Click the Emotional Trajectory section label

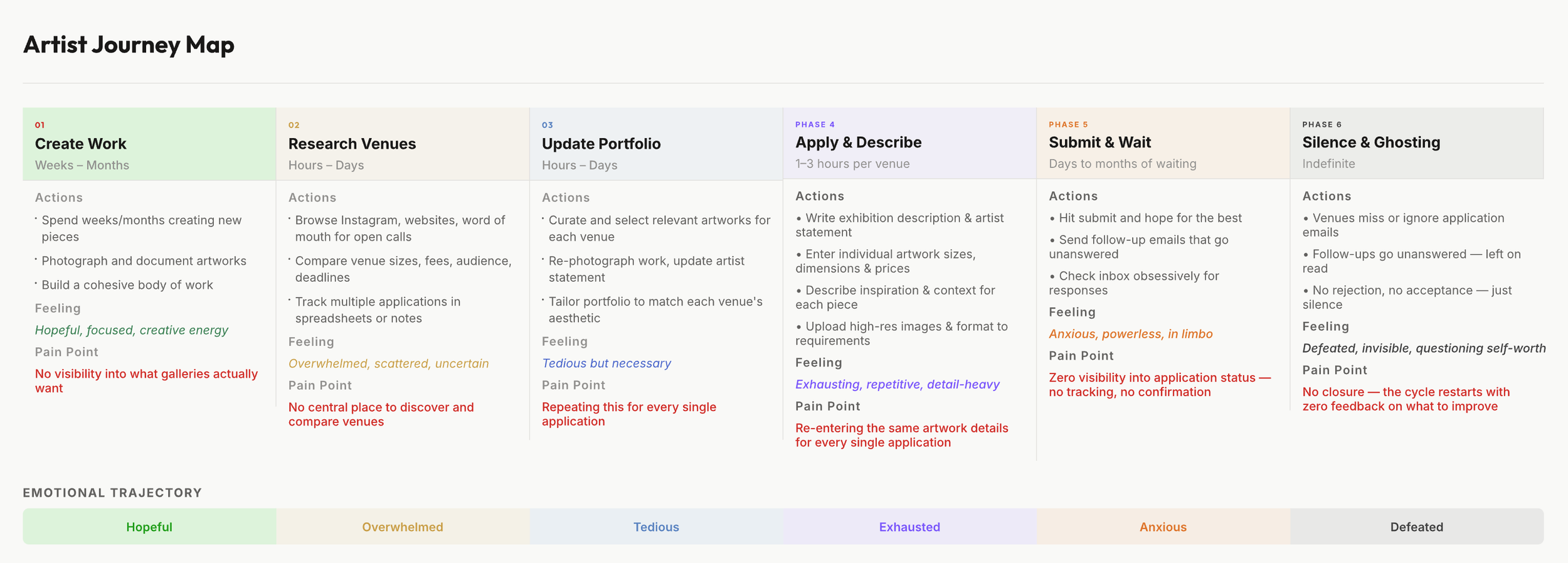(x=112, y=493)
